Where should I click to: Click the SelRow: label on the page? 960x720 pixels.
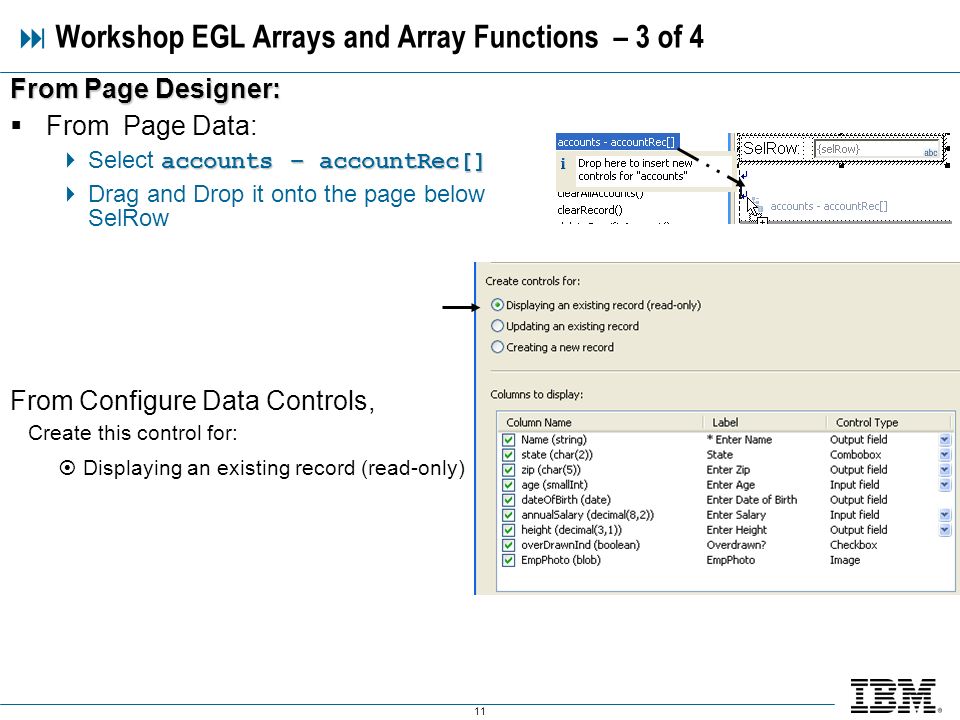771,148
